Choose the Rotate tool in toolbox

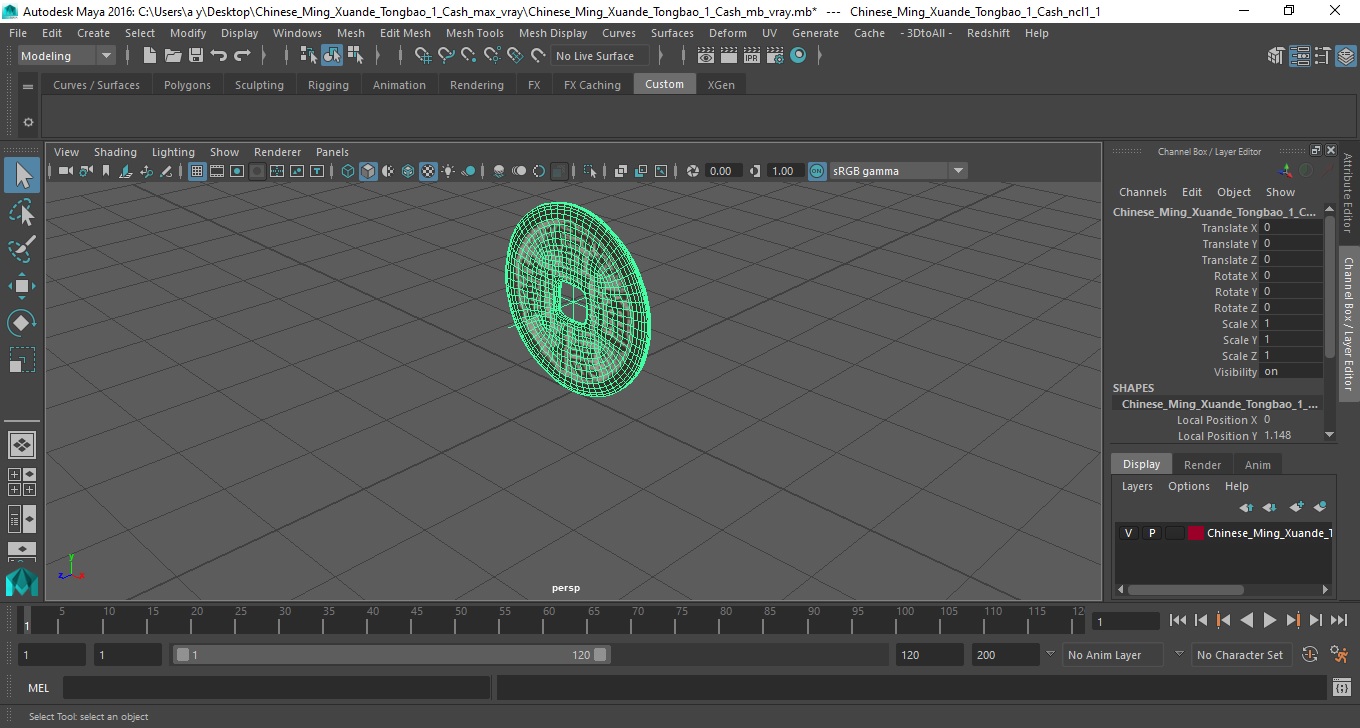pos(22,323)
